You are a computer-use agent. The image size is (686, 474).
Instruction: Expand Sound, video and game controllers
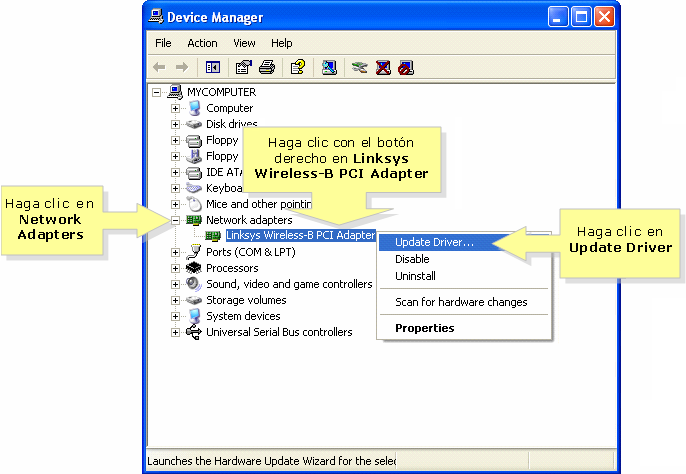175,284
